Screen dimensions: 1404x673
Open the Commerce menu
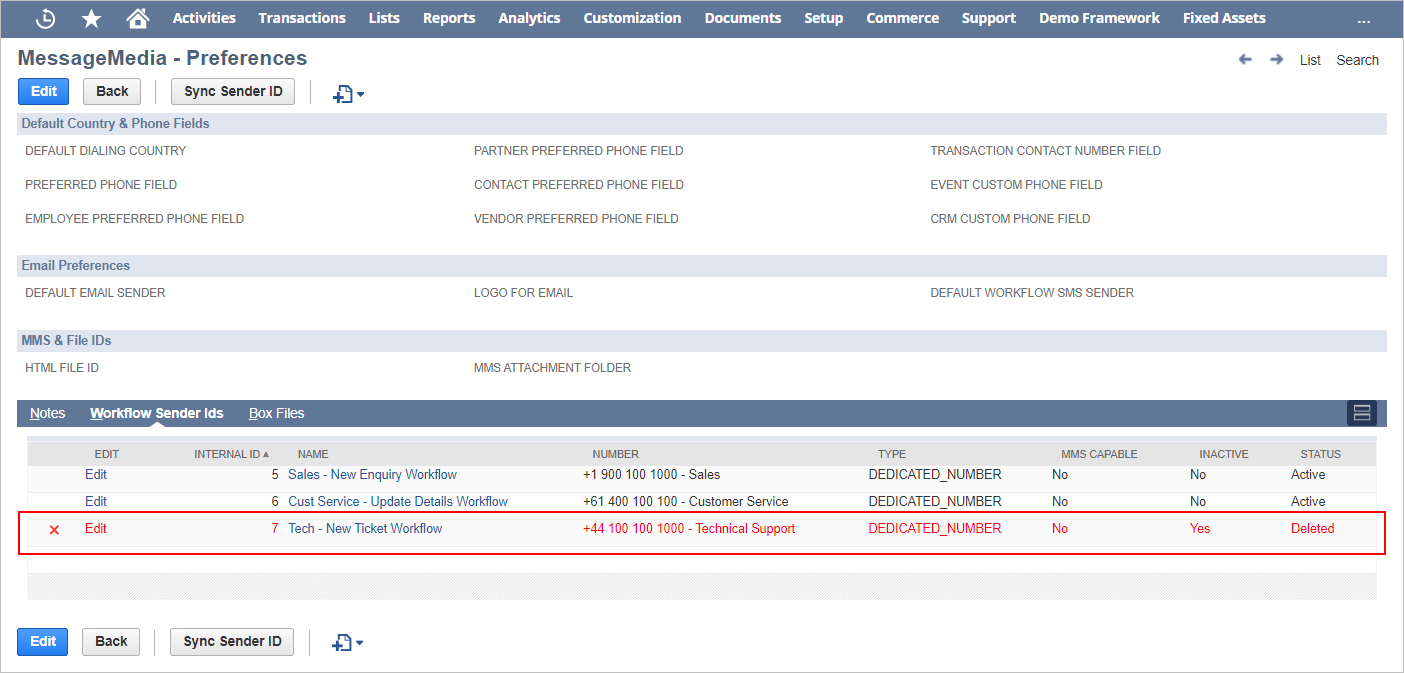pyautogui.click(x=902, y=18)
